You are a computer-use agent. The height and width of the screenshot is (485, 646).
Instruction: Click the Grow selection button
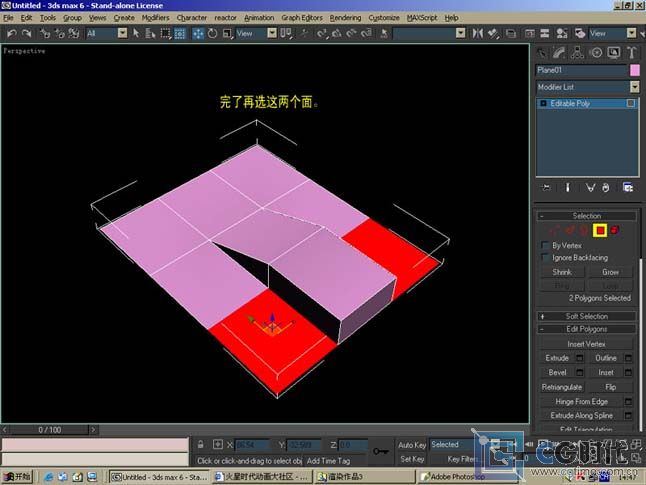[x=610, y=272]
